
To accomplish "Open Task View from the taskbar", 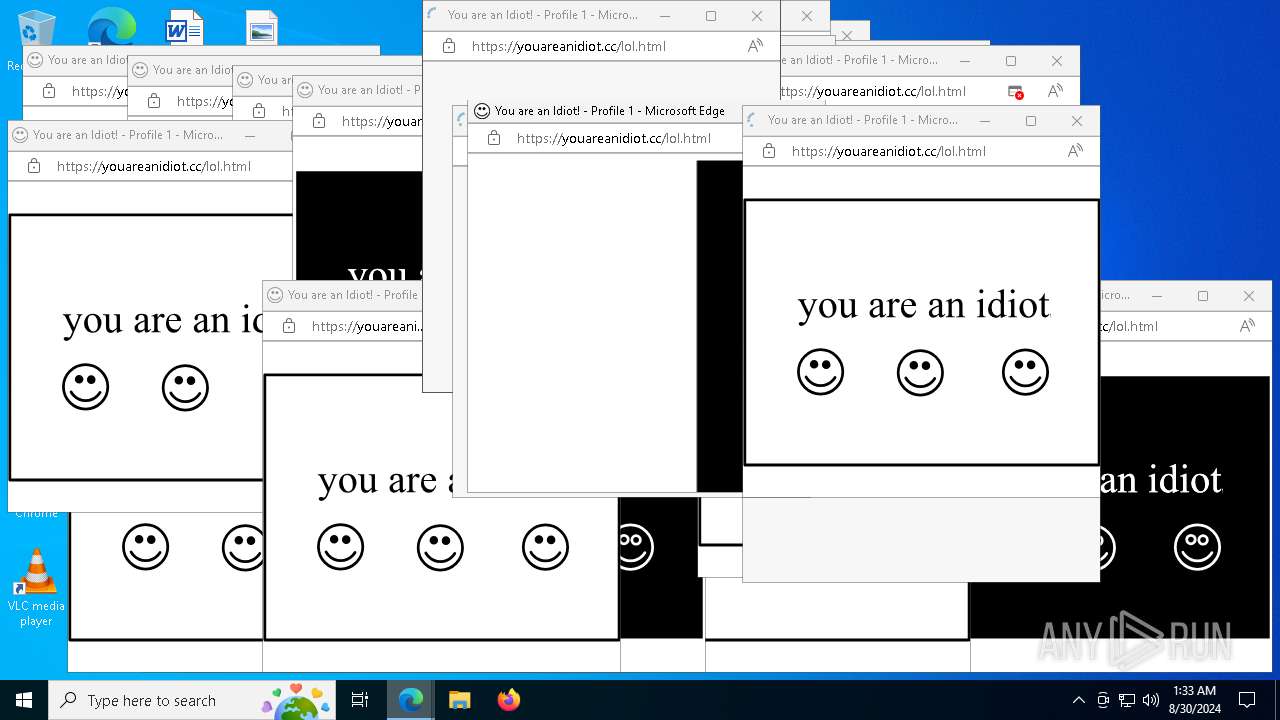I will [x=360, y=700].
